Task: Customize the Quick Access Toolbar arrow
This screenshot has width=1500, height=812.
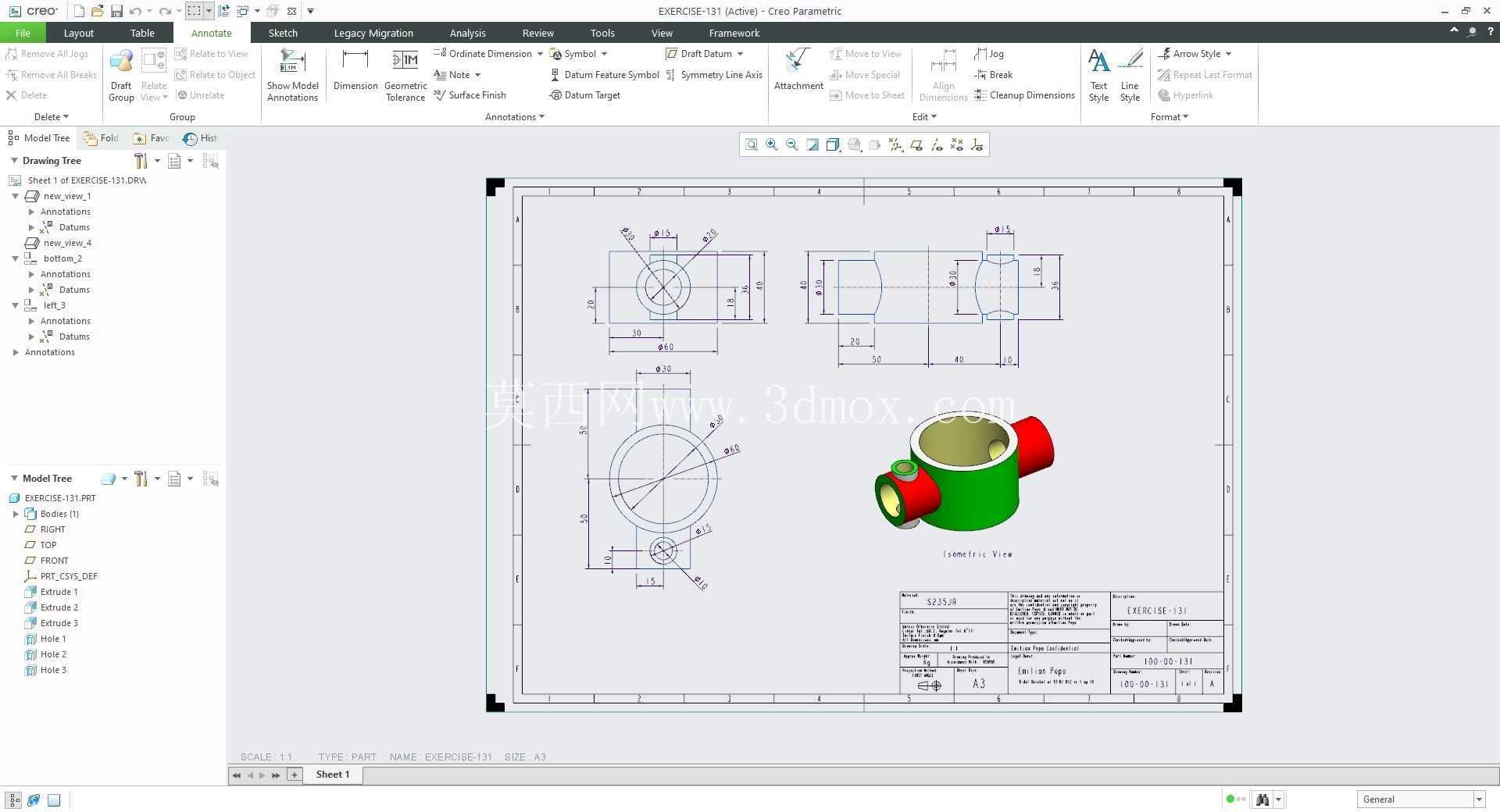Action: (x=310, y=11)
